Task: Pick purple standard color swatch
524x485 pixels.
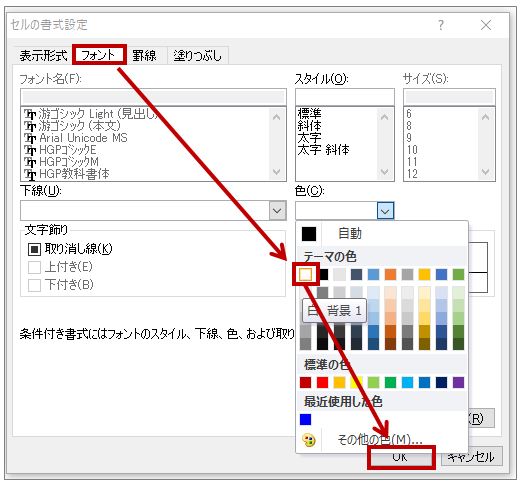Action: pos(458,382)
